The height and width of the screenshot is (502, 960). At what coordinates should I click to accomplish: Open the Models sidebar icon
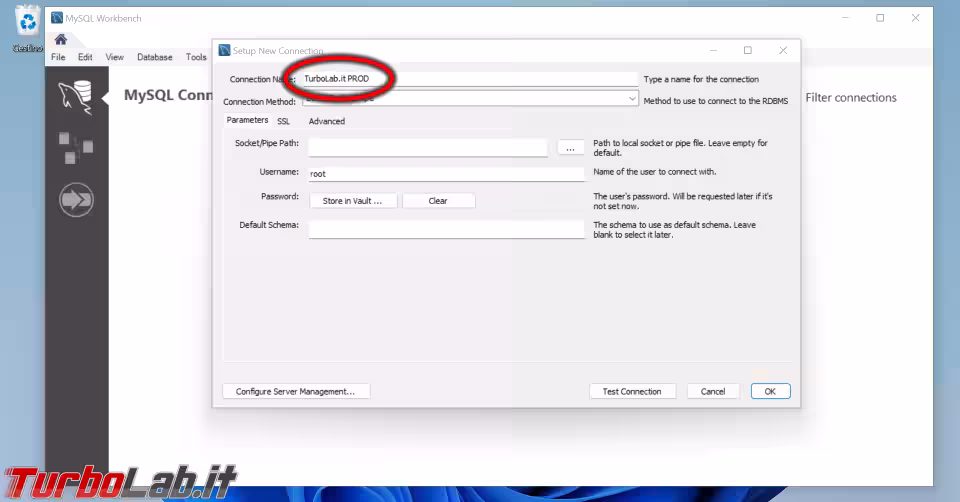76,148
